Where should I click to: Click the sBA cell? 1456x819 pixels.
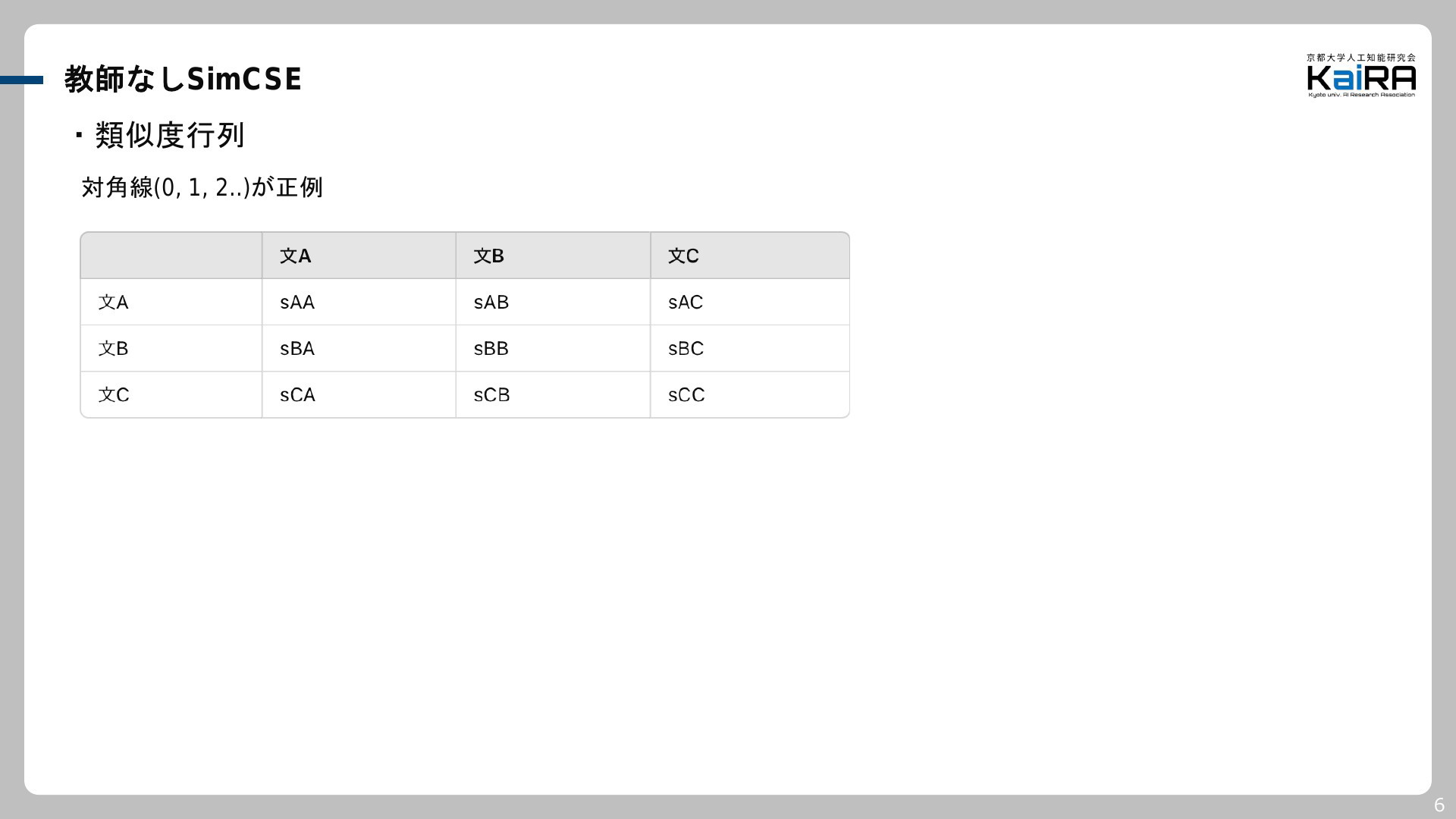pyautogui.click(x=359, y=348)
